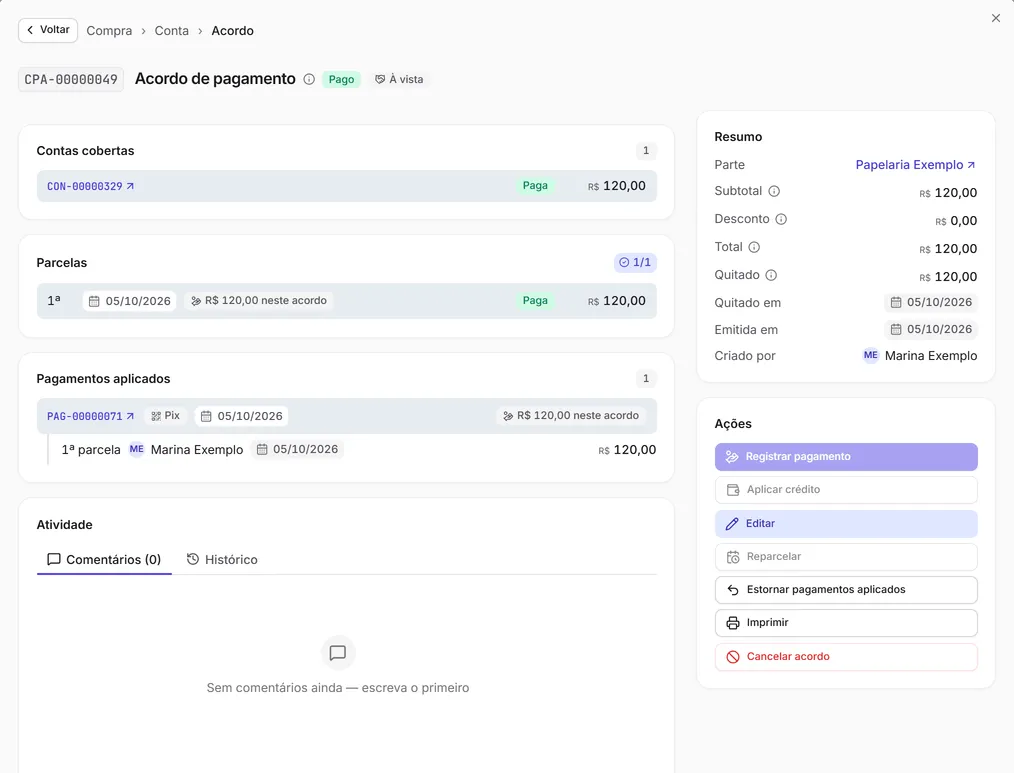Click Cancelar acordo button
Screen dimensions: 1014x773
(x=846, y=657)
